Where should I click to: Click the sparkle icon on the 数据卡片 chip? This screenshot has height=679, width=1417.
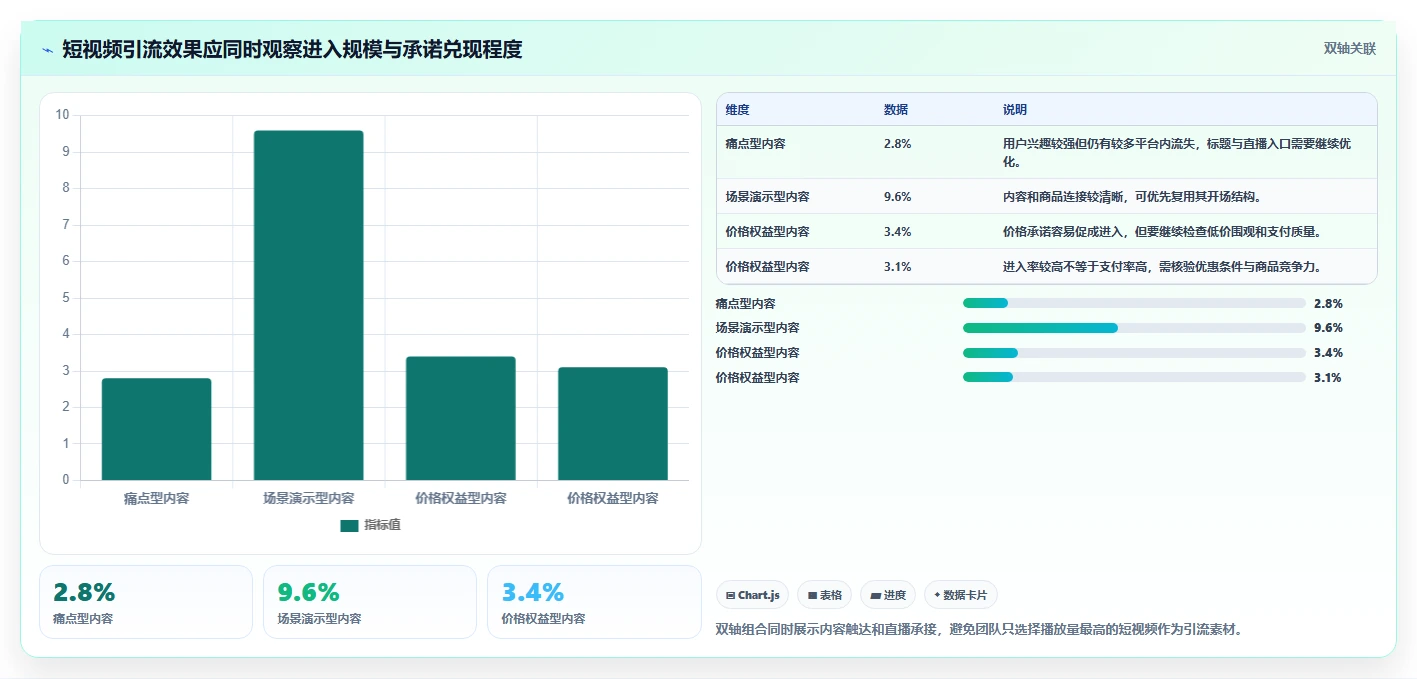coord(937,595)
